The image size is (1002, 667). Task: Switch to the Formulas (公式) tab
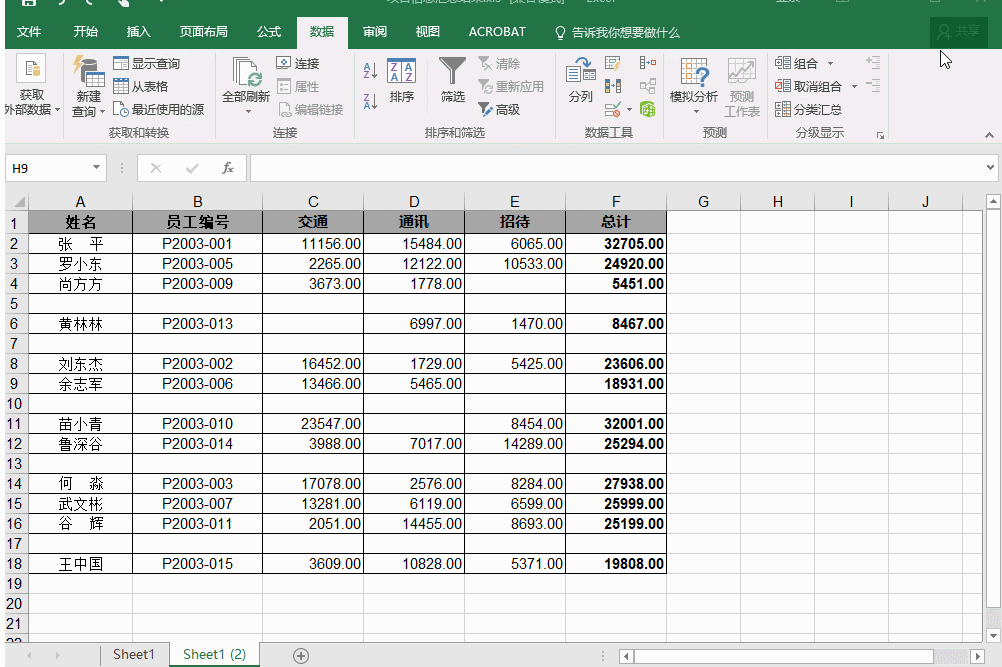[x=269, y=32]
